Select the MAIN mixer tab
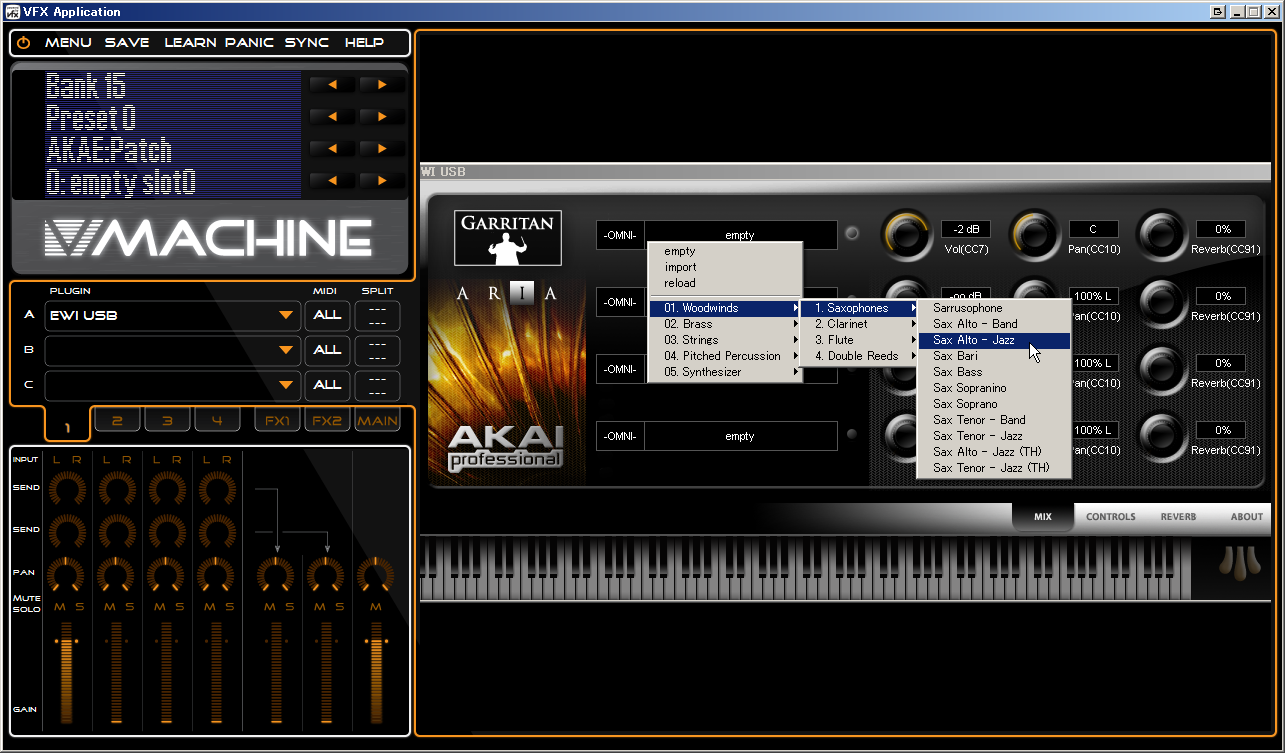The height and width of the screenshot is (753, 1285). click(378, 421)
